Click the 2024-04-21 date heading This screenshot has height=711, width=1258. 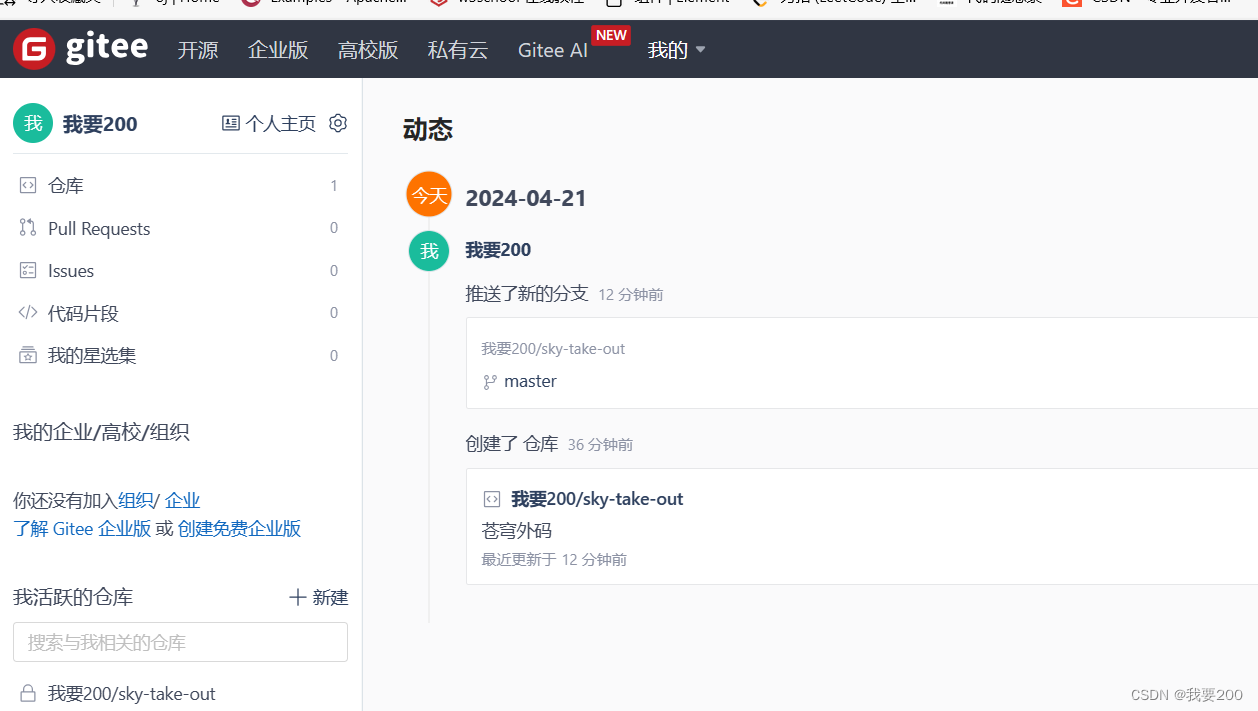tap(526, 198)
